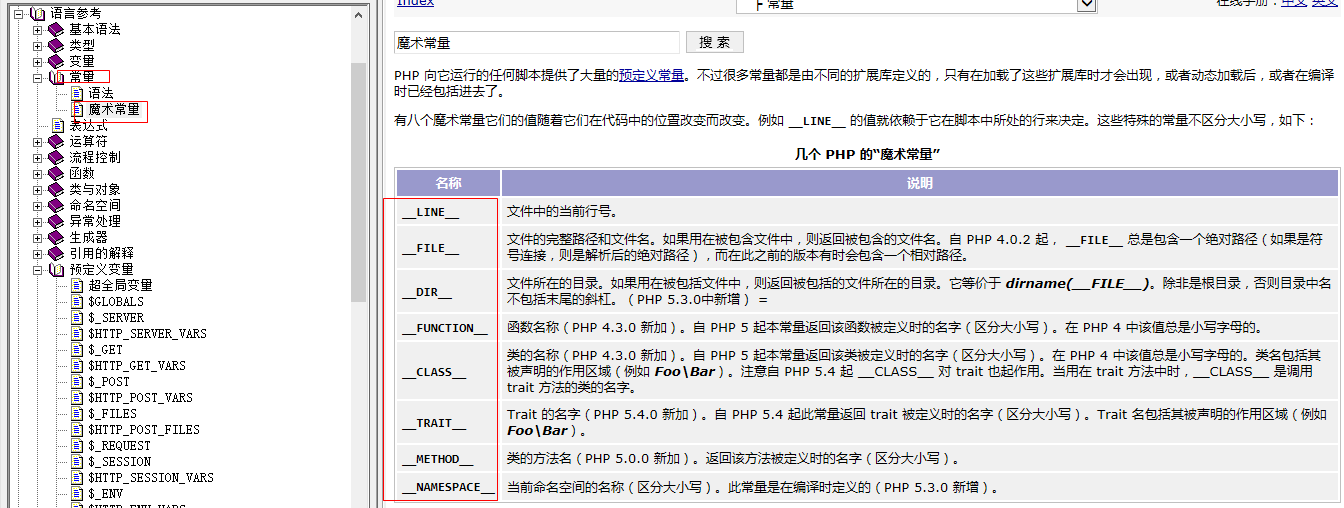Expand the 运算符 tree node
The image size is (1344, 508).
pyautogui.click(x=38, y=142)
